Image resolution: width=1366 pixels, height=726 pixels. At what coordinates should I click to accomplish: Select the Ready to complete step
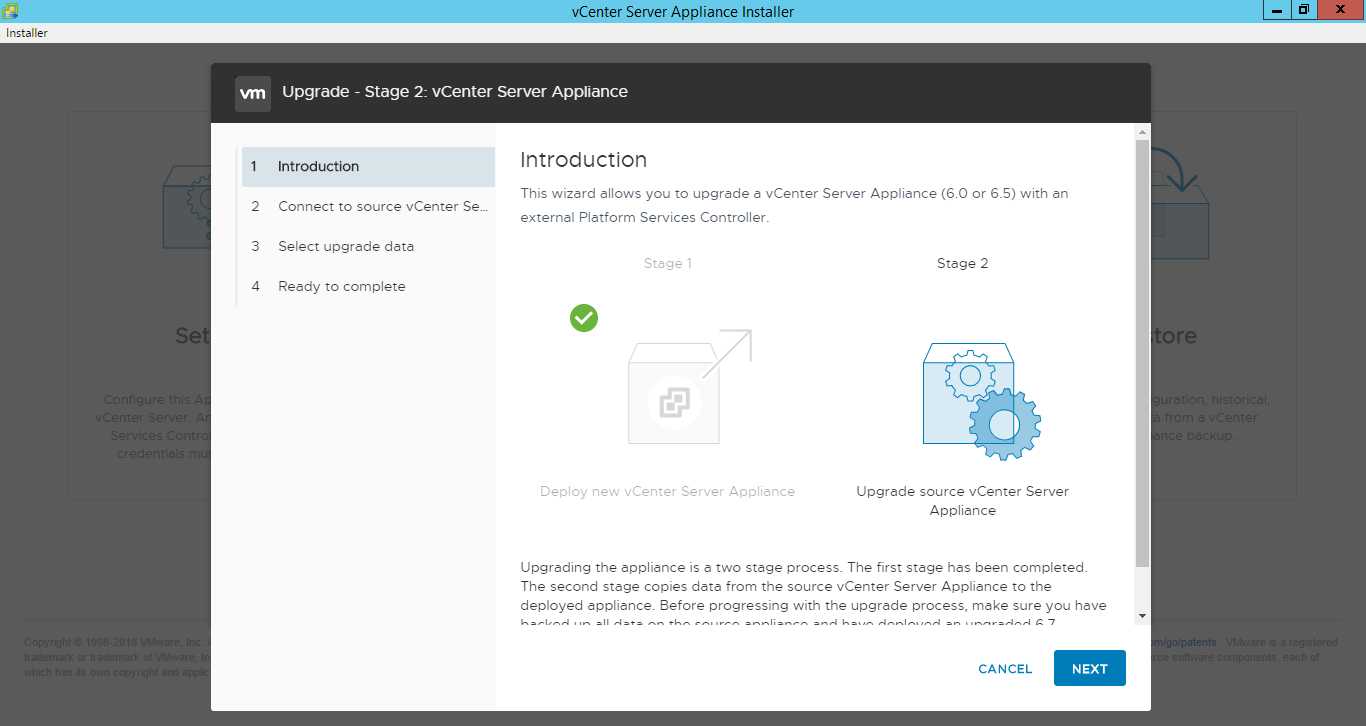coord(342,286)
